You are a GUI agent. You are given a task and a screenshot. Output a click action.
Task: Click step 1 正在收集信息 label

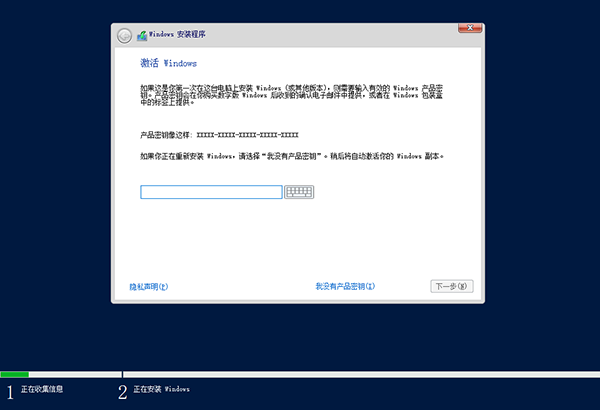pos(42,389)
